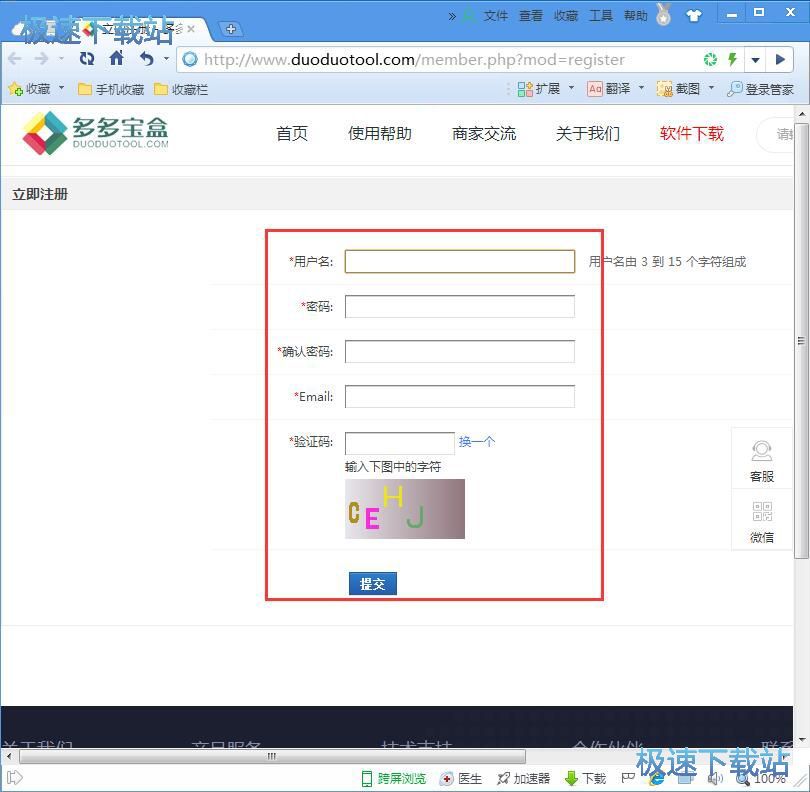The image size is (810, 792).
Task: Open the 收藏 menu in title bar
Action: coord(566,15)
